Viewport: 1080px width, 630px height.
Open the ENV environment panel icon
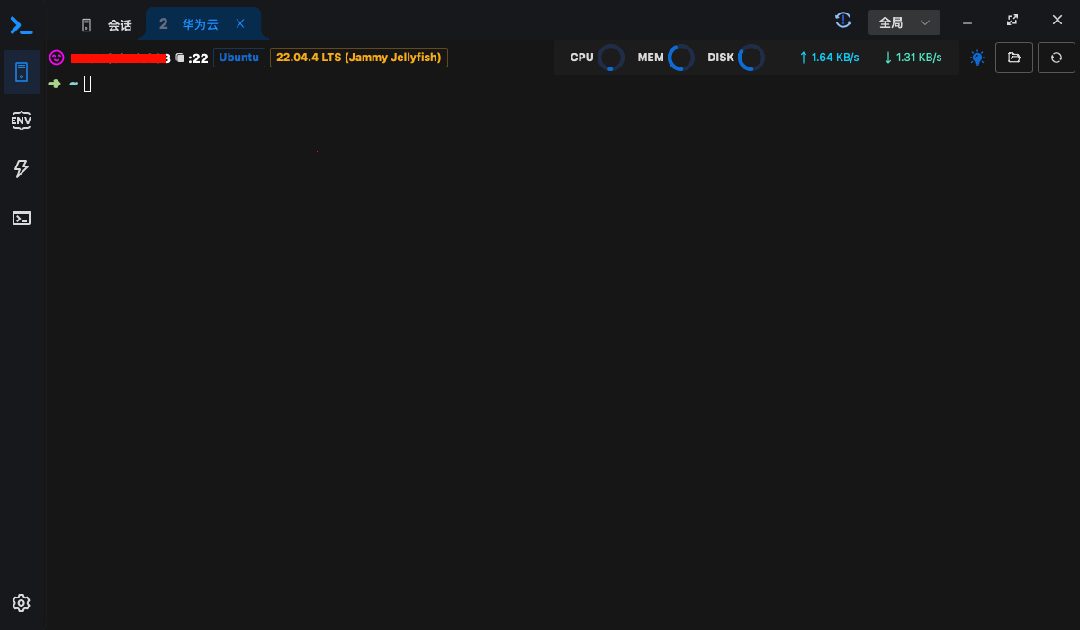[21, 120]
